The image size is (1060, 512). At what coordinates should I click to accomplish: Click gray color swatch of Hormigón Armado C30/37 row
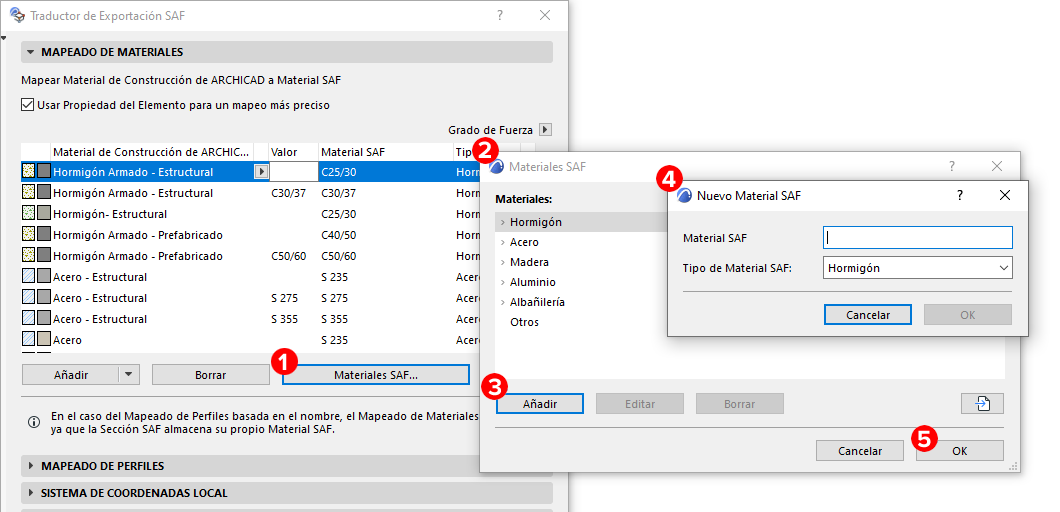pos(44,193)
